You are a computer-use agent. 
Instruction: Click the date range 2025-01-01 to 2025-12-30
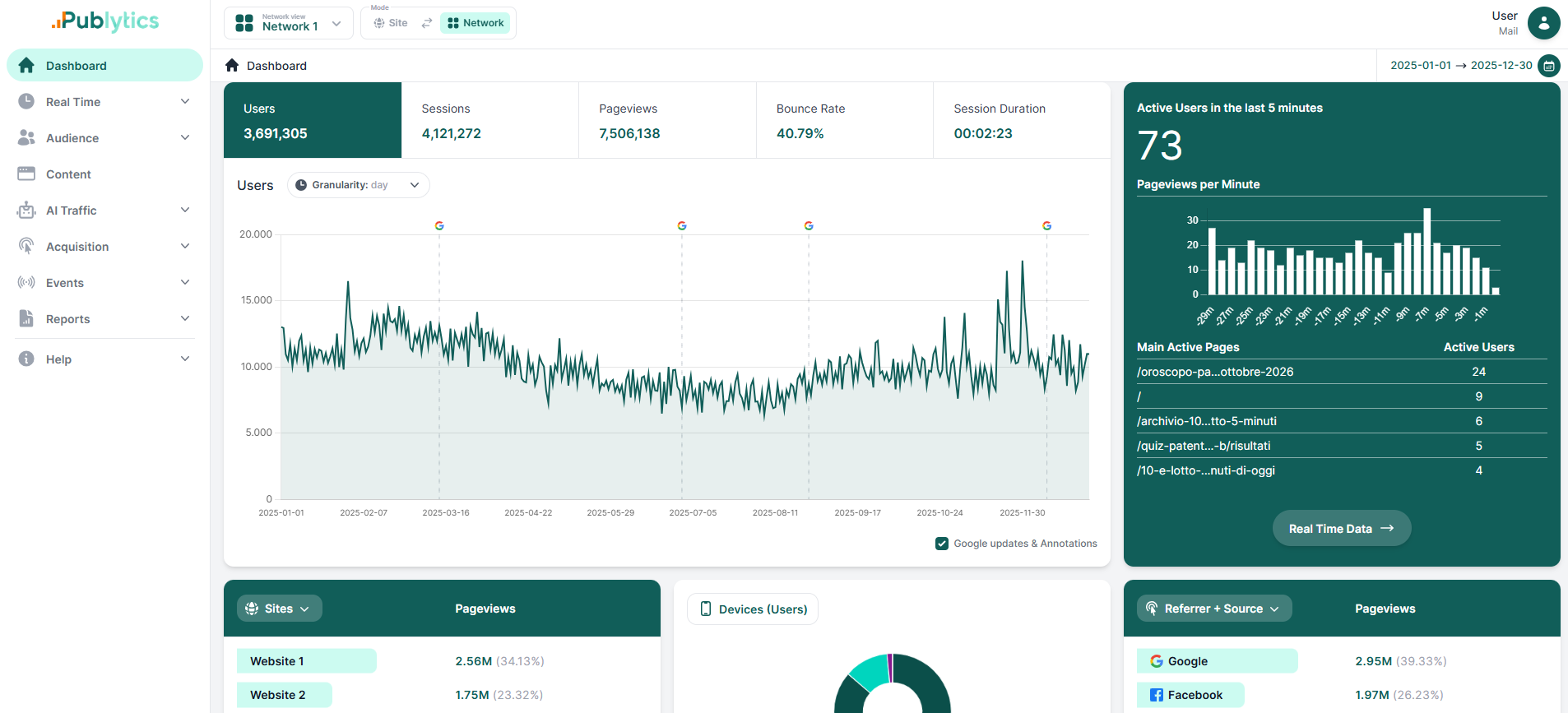pos(1461,66)
